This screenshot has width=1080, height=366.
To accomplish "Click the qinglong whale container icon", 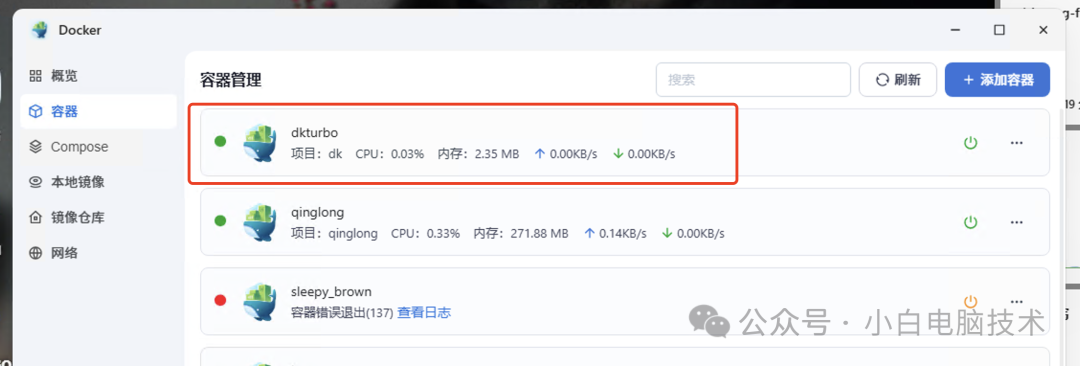I will [x=260, y=222].
